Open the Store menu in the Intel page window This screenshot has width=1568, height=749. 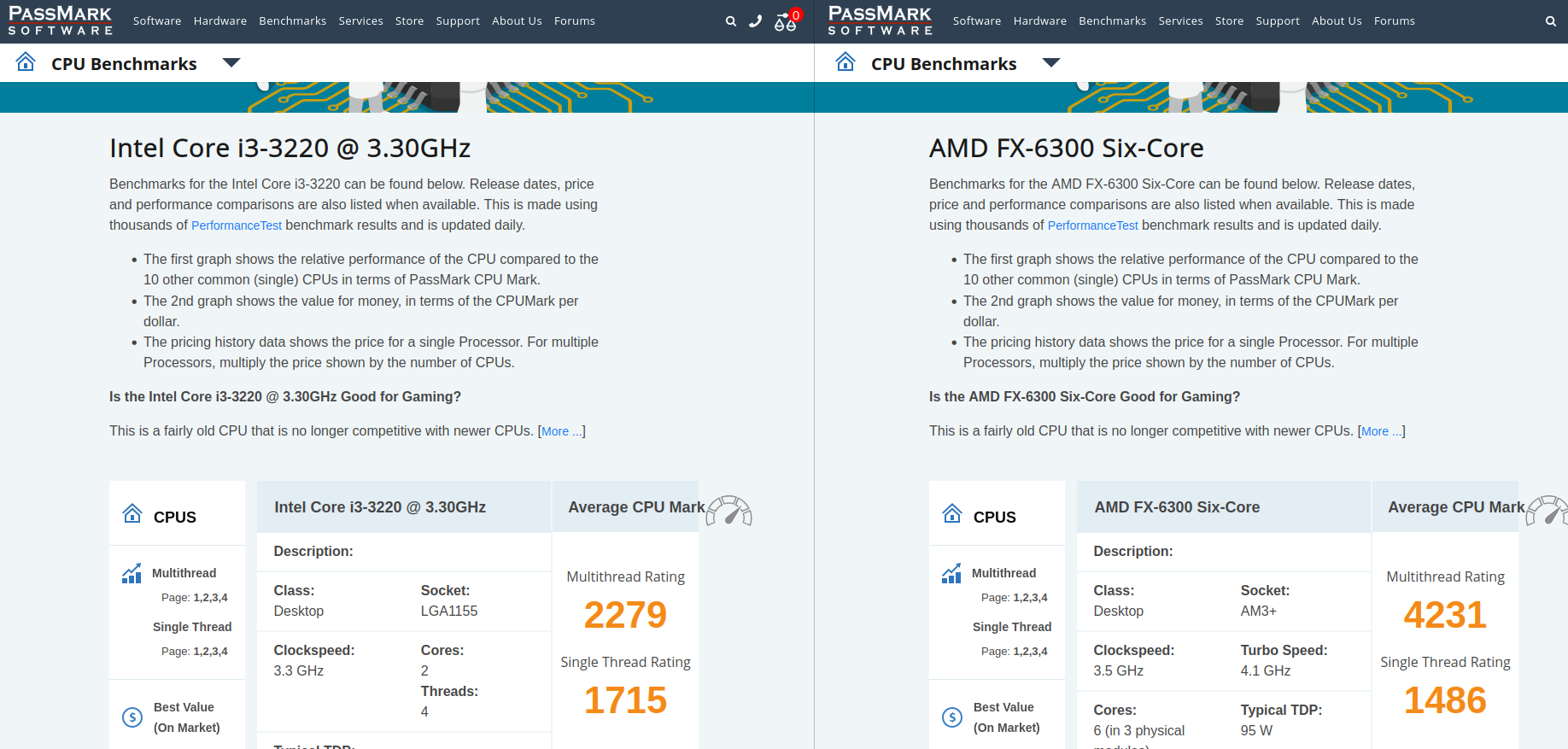(409, 21)
